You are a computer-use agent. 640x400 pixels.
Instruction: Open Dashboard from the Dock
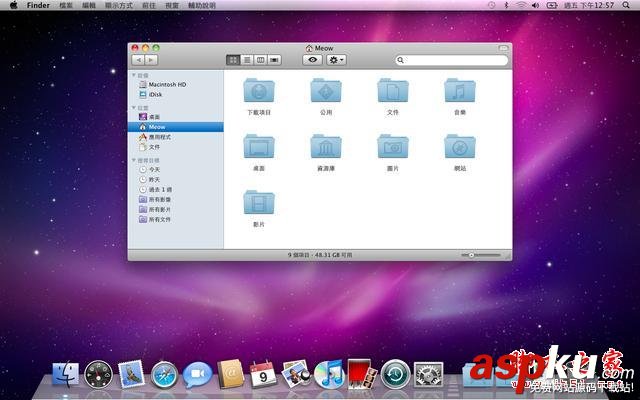[98, 374]
